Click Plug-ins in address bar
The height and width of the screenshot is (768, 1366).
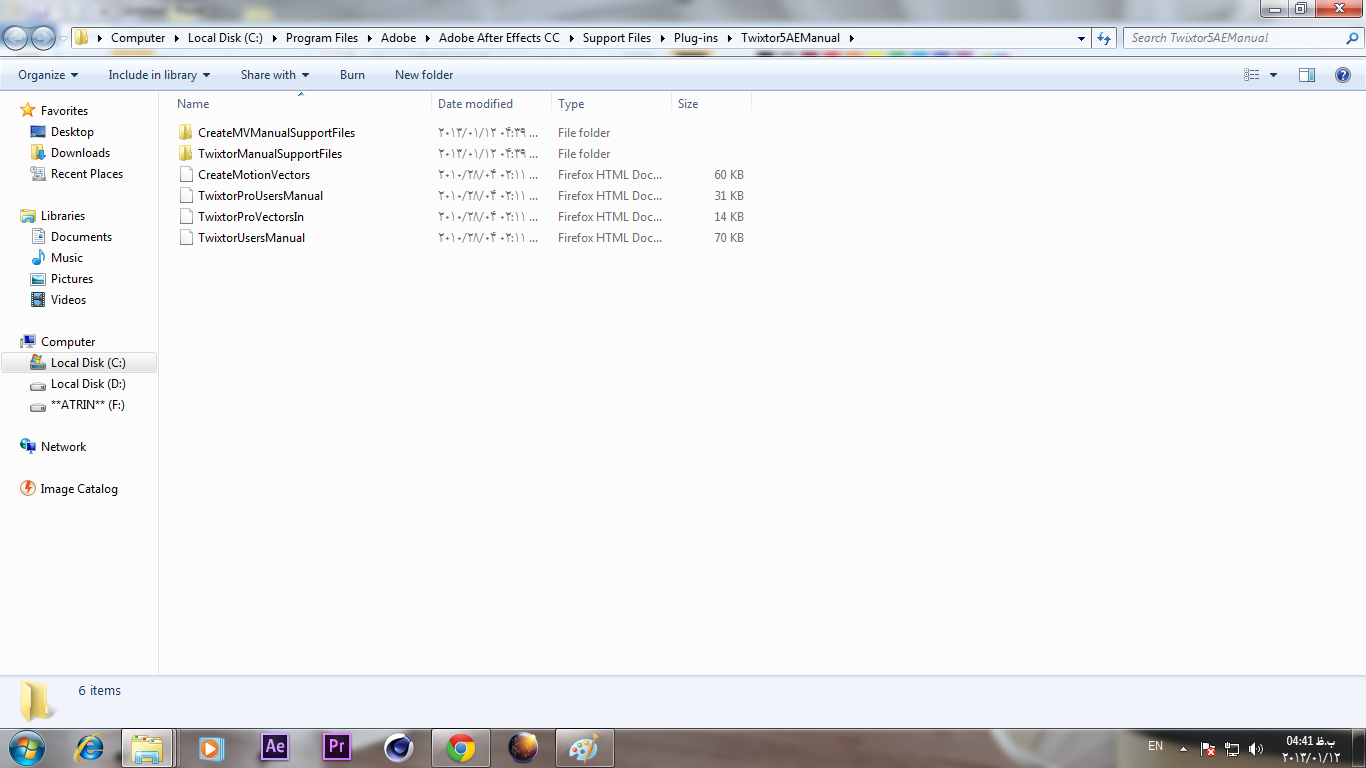696,38
